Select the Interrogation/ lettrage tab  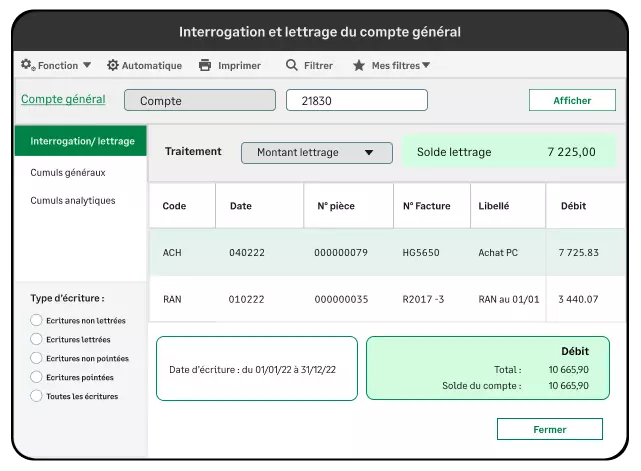(81, 141)
